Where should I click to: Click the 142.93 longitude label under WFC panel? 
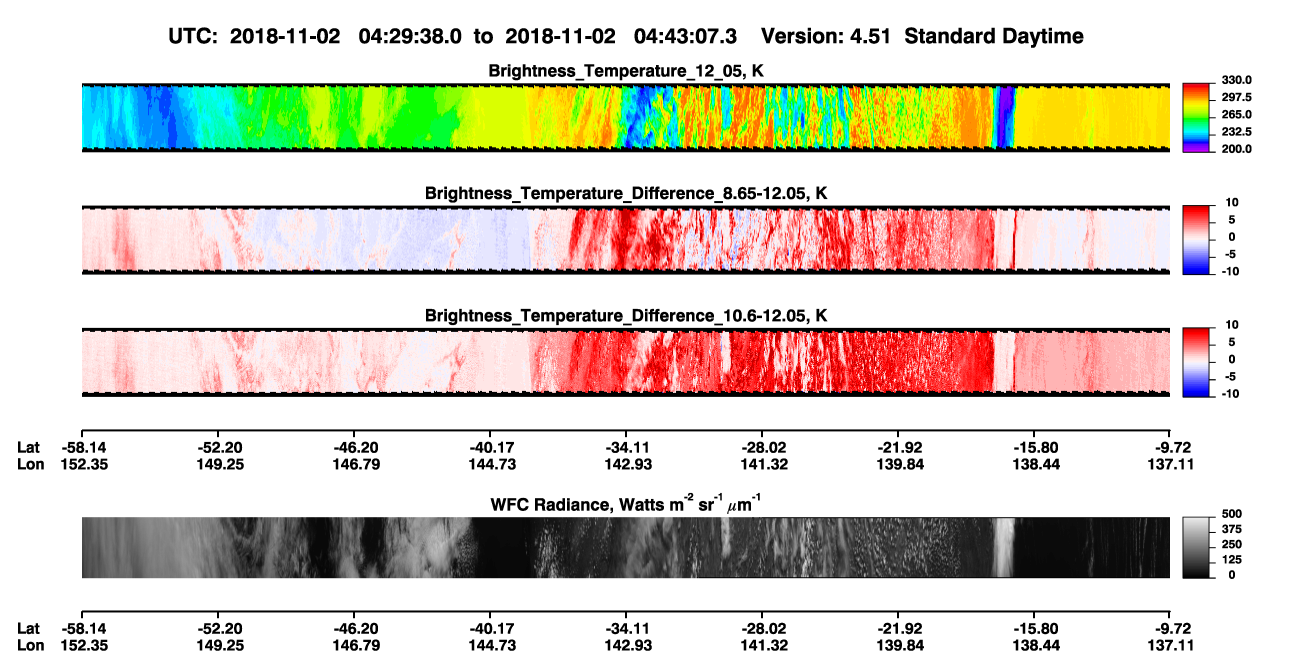tap(626, 645)
